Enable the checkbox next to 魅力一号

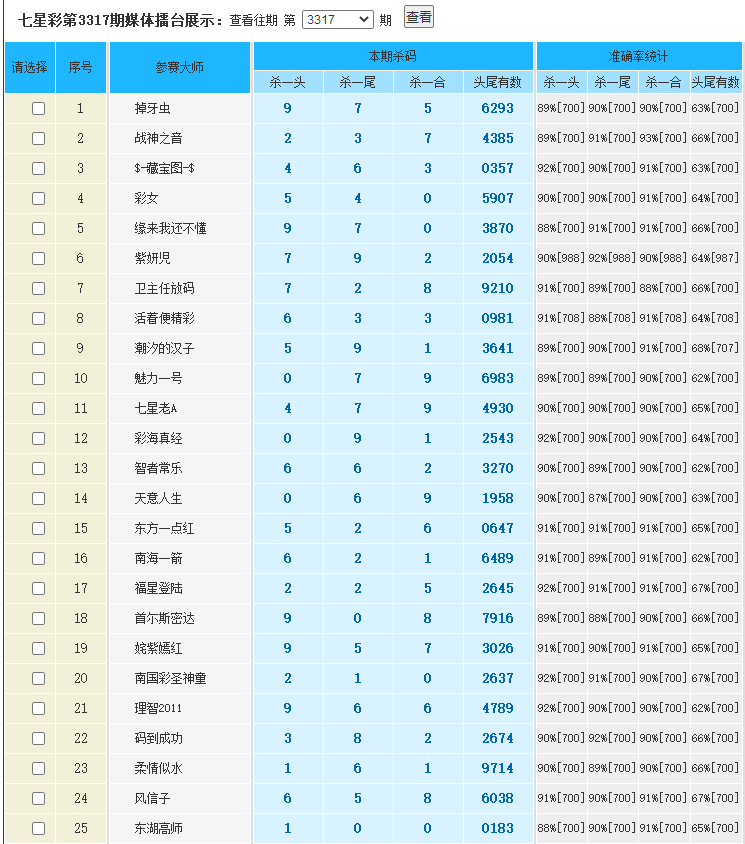click(x=38, y=379)
